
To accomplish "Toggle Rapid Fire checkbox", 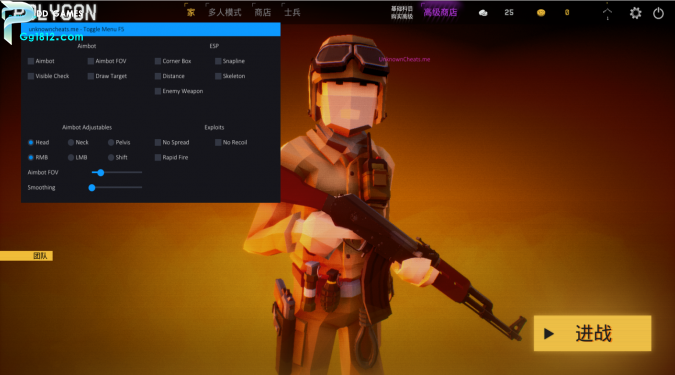I will point(158,158).
